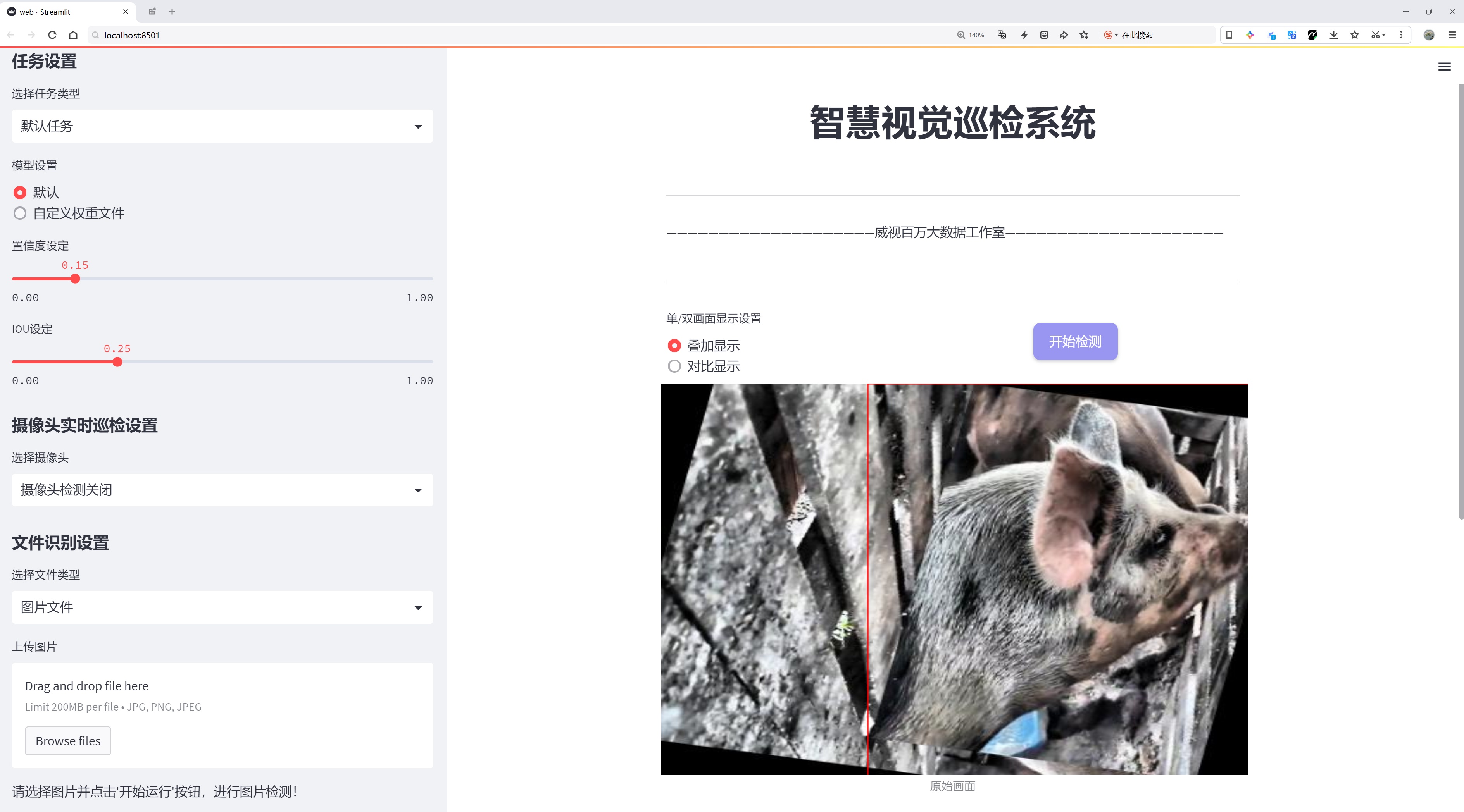Viewport: 1464px width, 812px height.
Task: Click the translate page icon in address bar
Action: coord(1002,35)
